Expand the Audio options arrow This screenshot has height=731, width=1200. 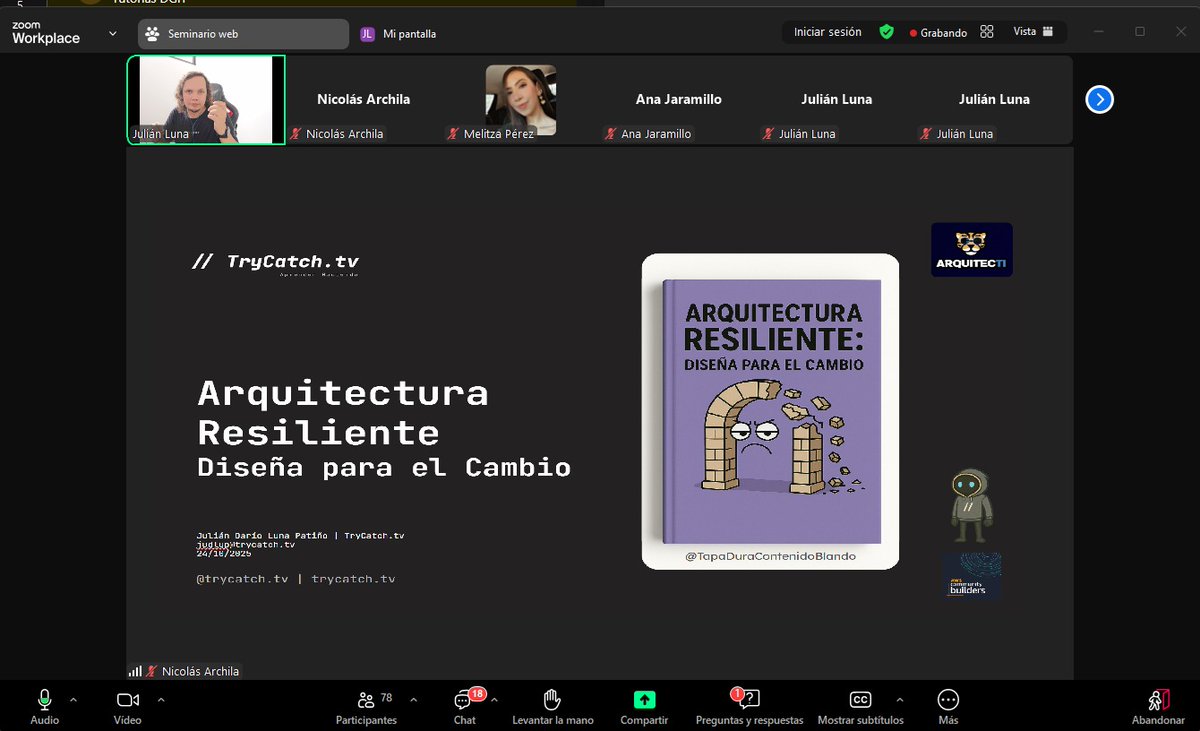73,700
